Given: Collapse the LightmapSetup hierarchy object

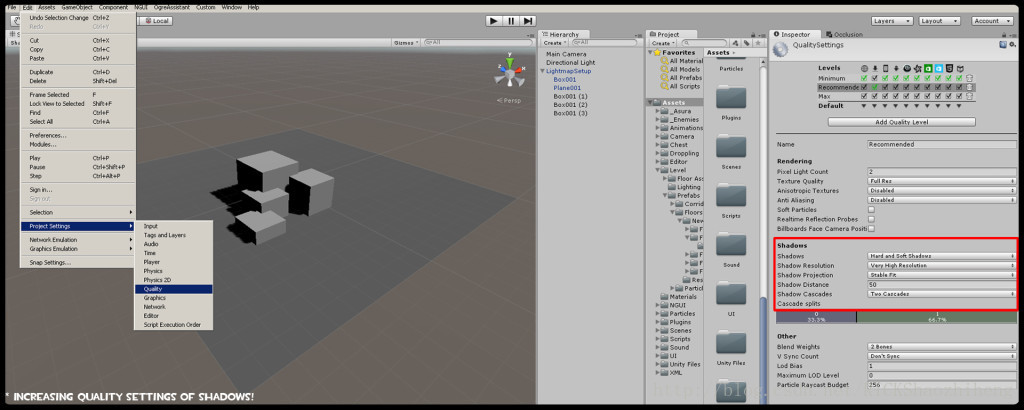Looking at the screenshot, I should tap(543, 71).
